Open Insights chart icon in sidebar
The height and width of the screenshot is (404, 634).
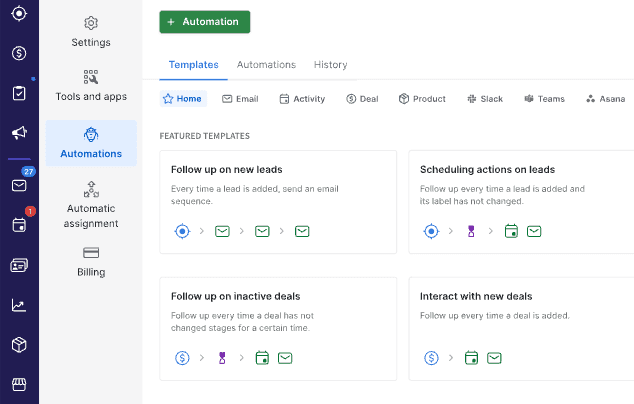pyautogui.click(x=19, y=305)
